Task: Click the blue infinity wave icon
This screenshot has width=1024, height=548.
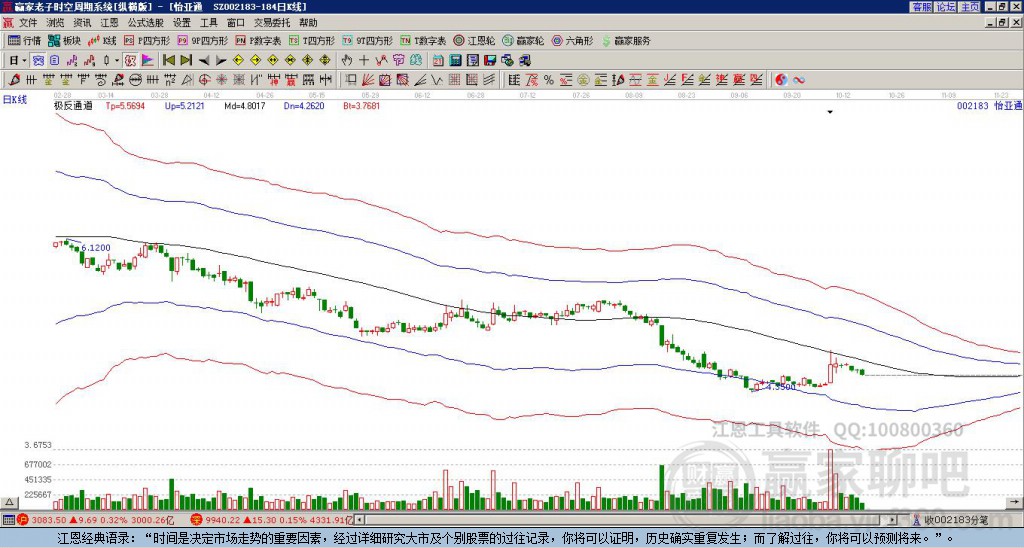Action: (x=799, y=80)
